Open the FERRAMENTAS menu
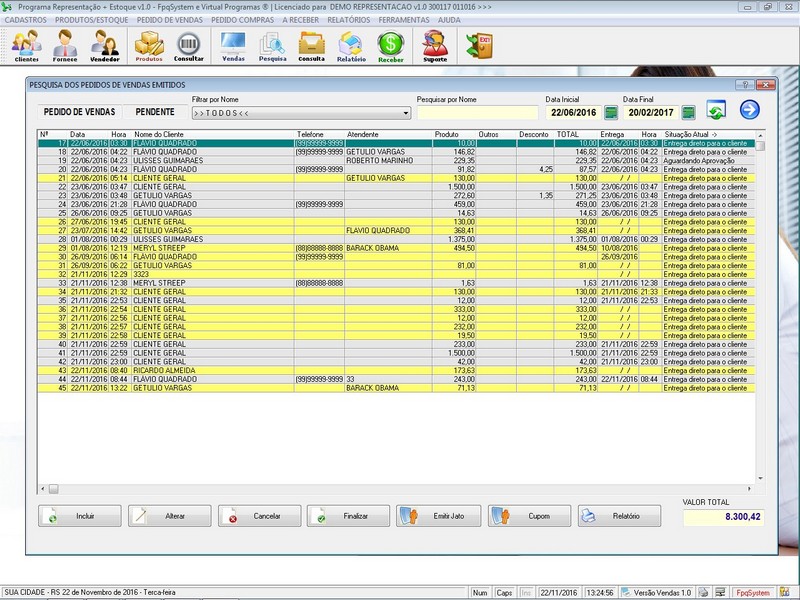This screenshot has width=800, height=600. click(405, 19)
